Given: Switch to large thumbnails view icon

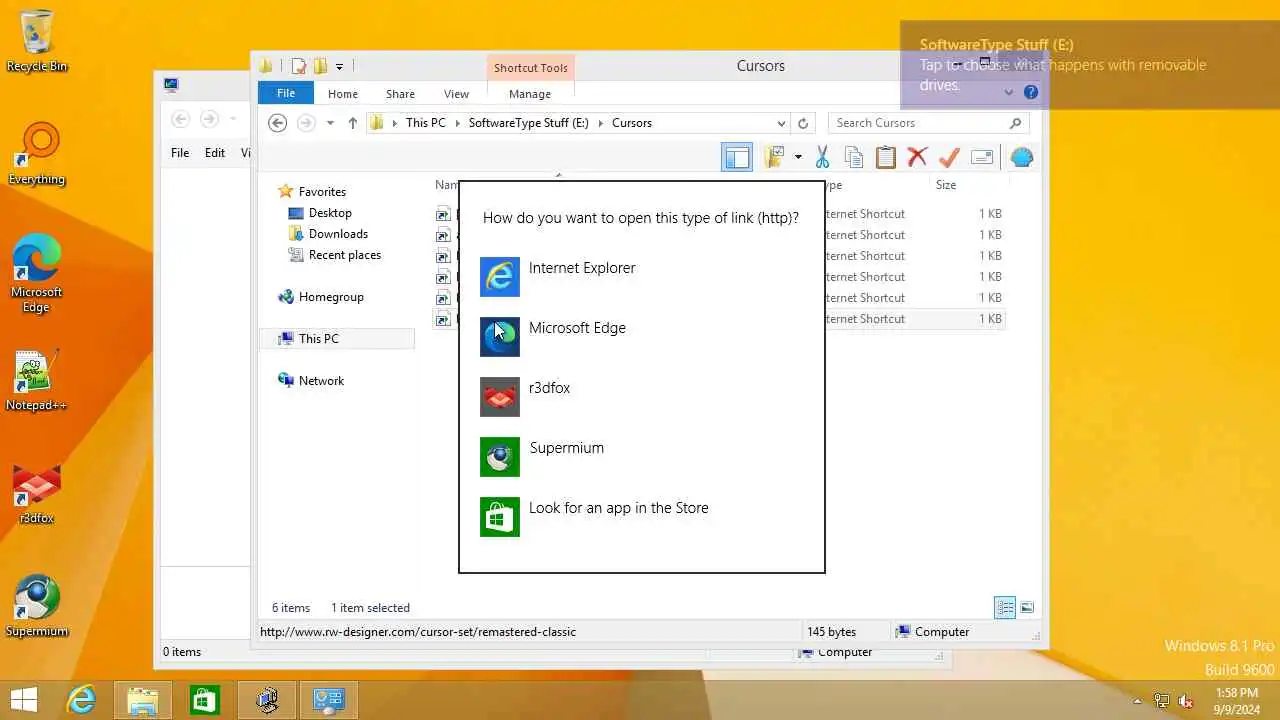Looking at the screenshot, I should (x=1027, y=607).
